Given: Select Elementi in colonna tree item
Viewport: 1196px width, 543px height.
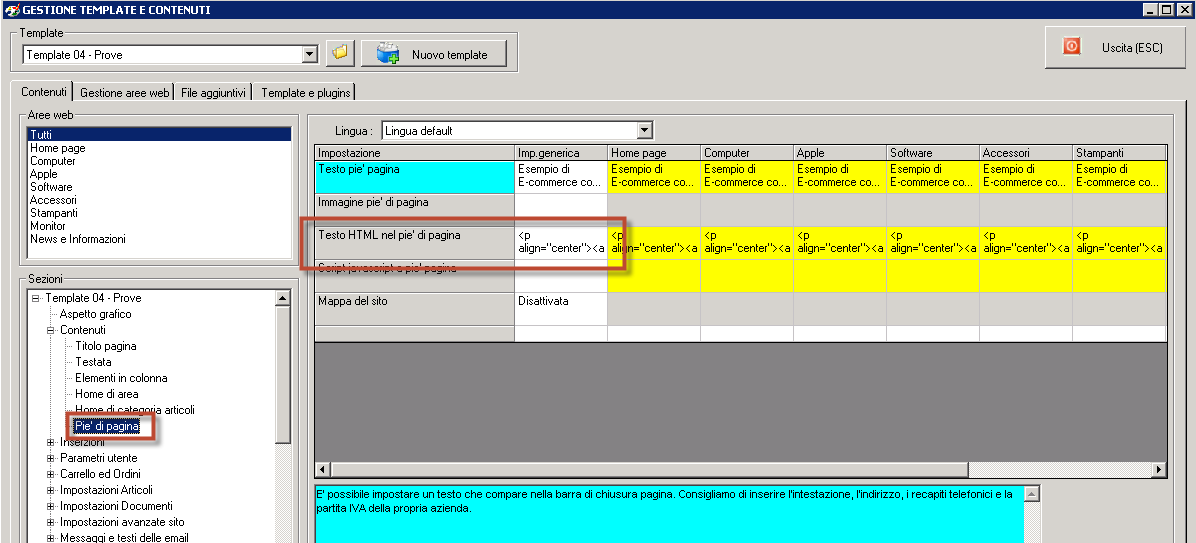Looking at the screenshot, I should point(121,378).
